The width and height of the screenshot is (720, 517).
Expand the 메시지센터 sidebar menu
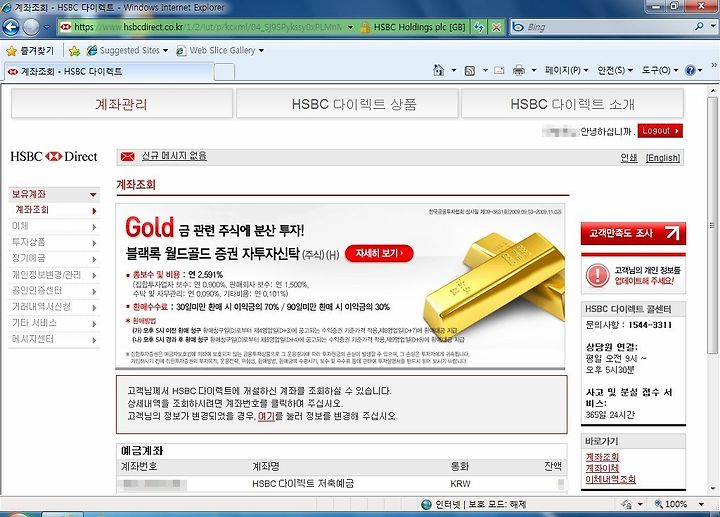pyautogui.click(x=54, y=339)
